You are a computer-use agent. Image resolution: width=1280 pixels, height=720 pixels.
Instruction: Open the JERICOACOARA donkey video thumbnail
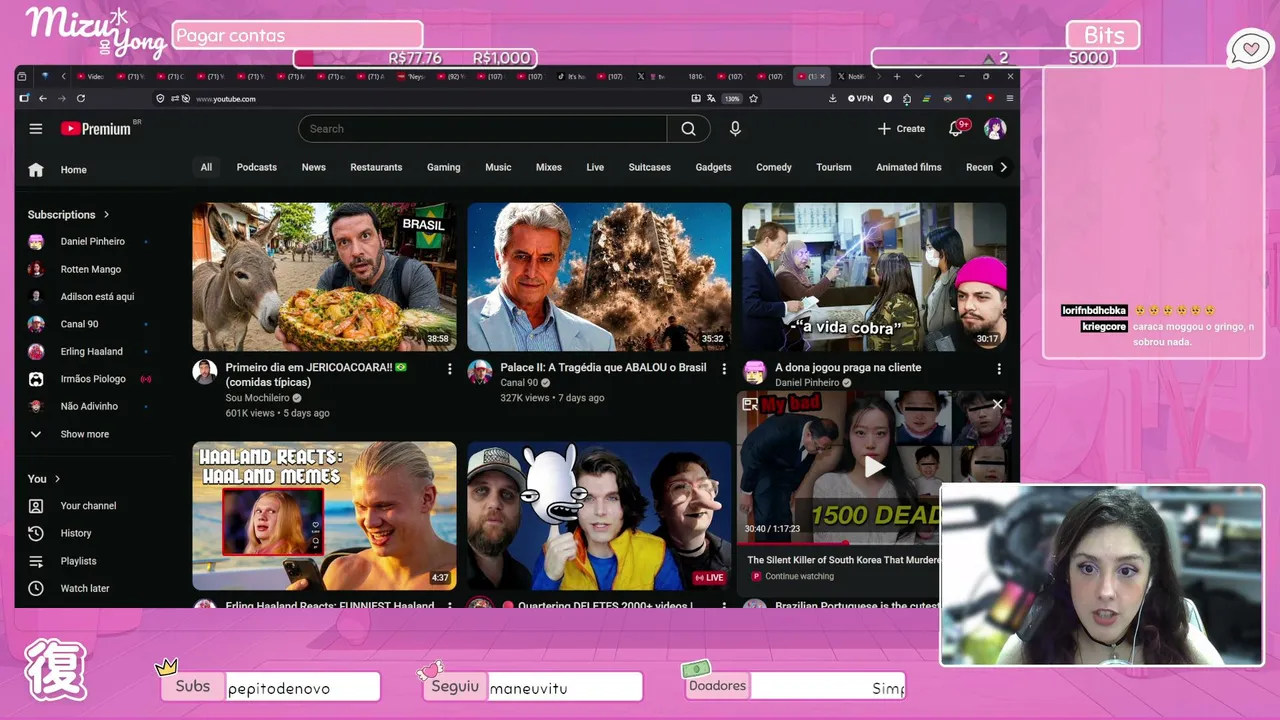[324, 277]
